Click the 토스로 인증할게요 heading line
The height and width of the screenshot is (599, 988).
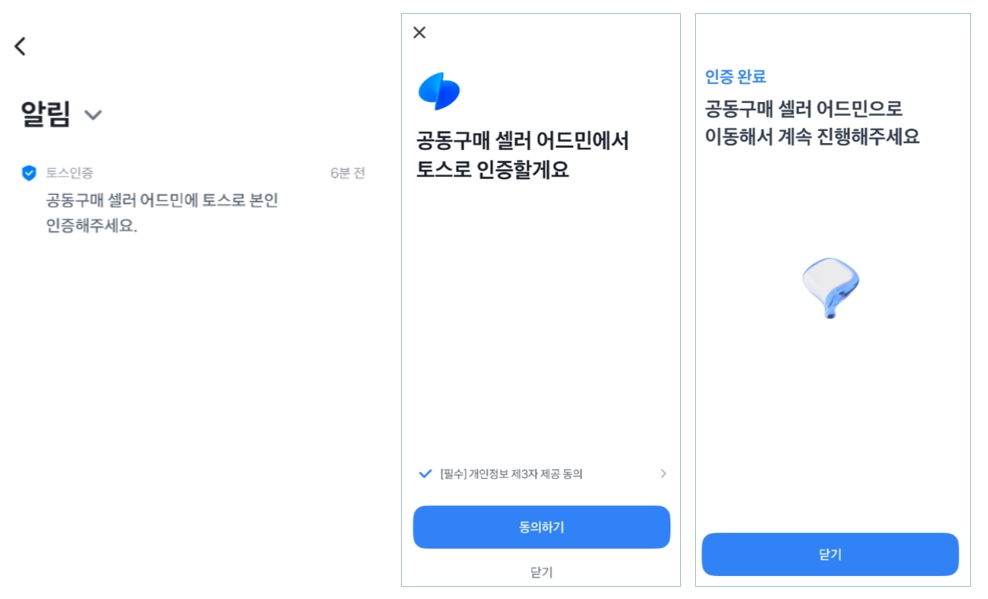point(492,170)
